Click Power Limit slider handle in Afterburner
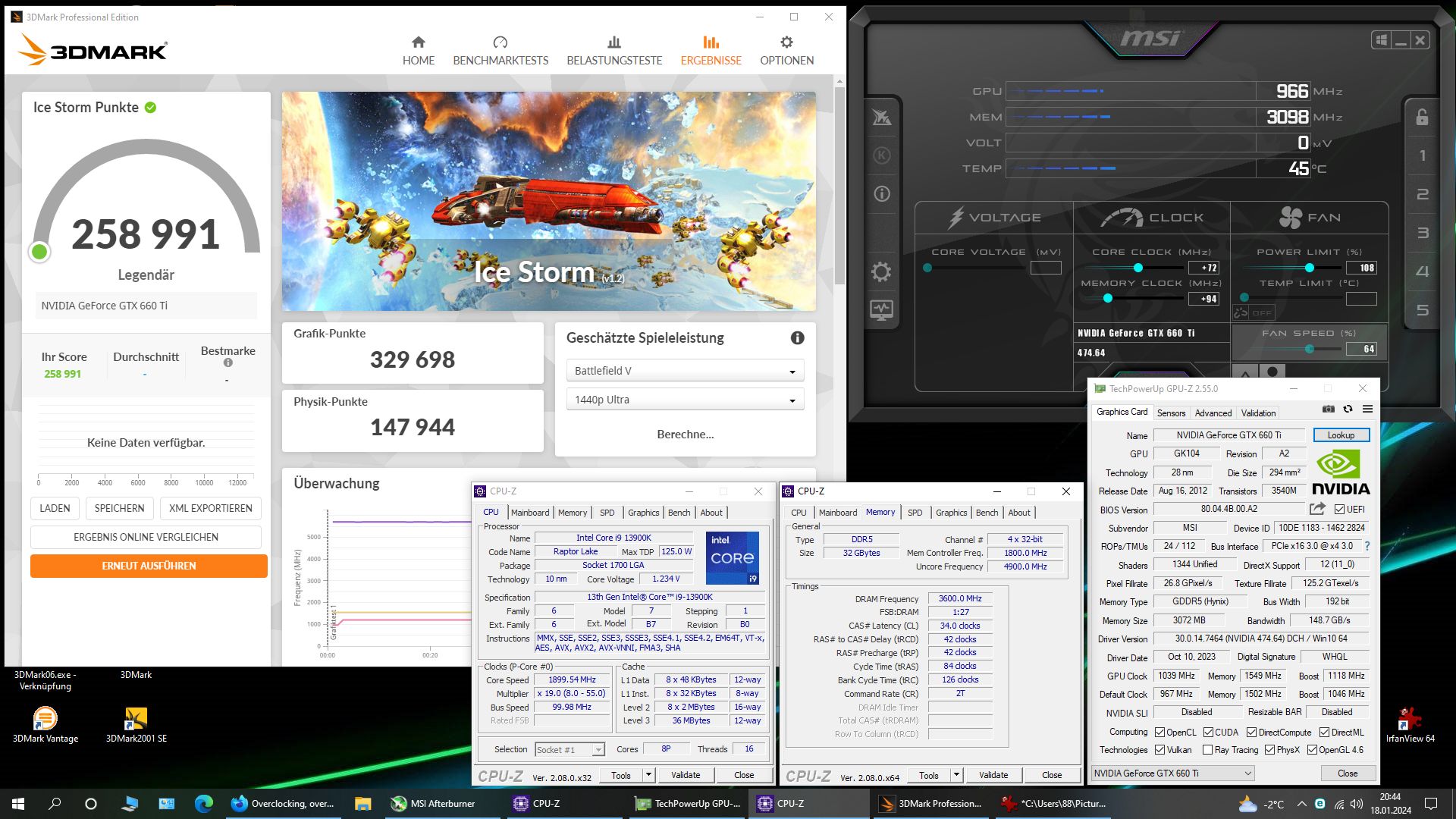Screen dimensions: 1456x819 coord(1310,268)
